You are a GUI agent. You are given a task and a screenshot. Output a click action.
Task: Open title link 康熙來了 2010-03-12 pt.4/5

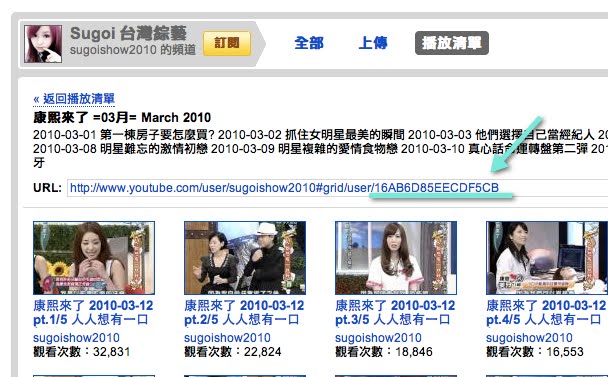(546, 312)
